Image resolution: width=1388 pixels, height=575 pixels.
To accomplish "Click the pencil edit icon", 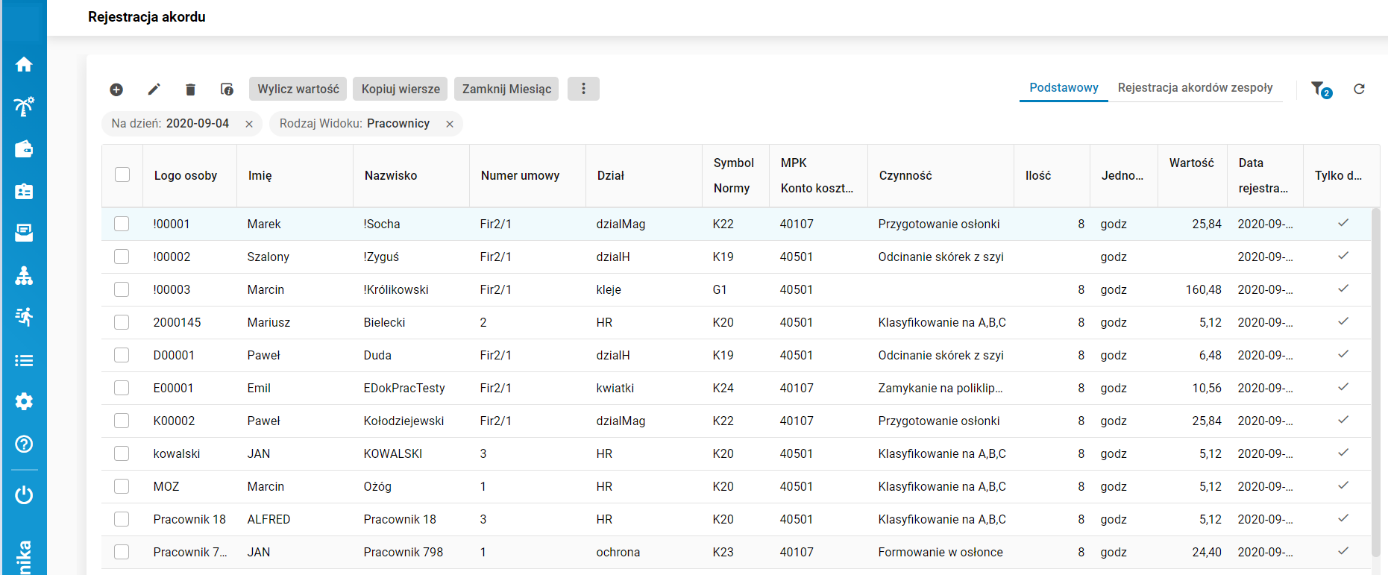I will (x=154, y=89).
